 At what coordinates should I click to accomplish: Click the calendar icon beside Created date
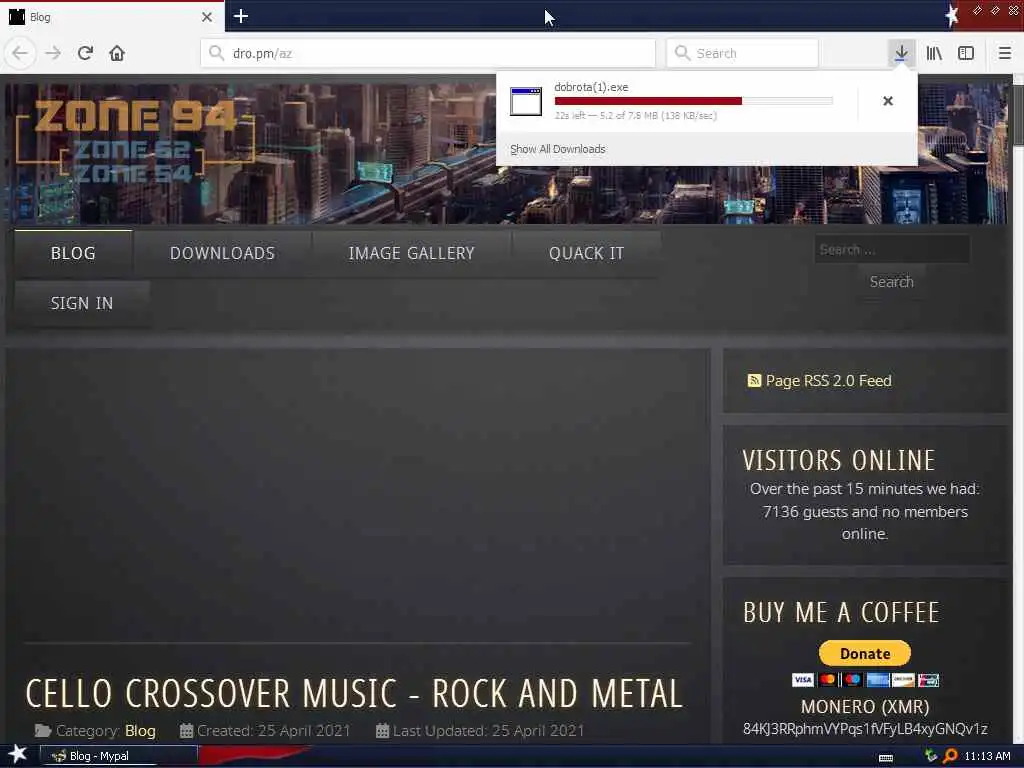pos(186,731)
